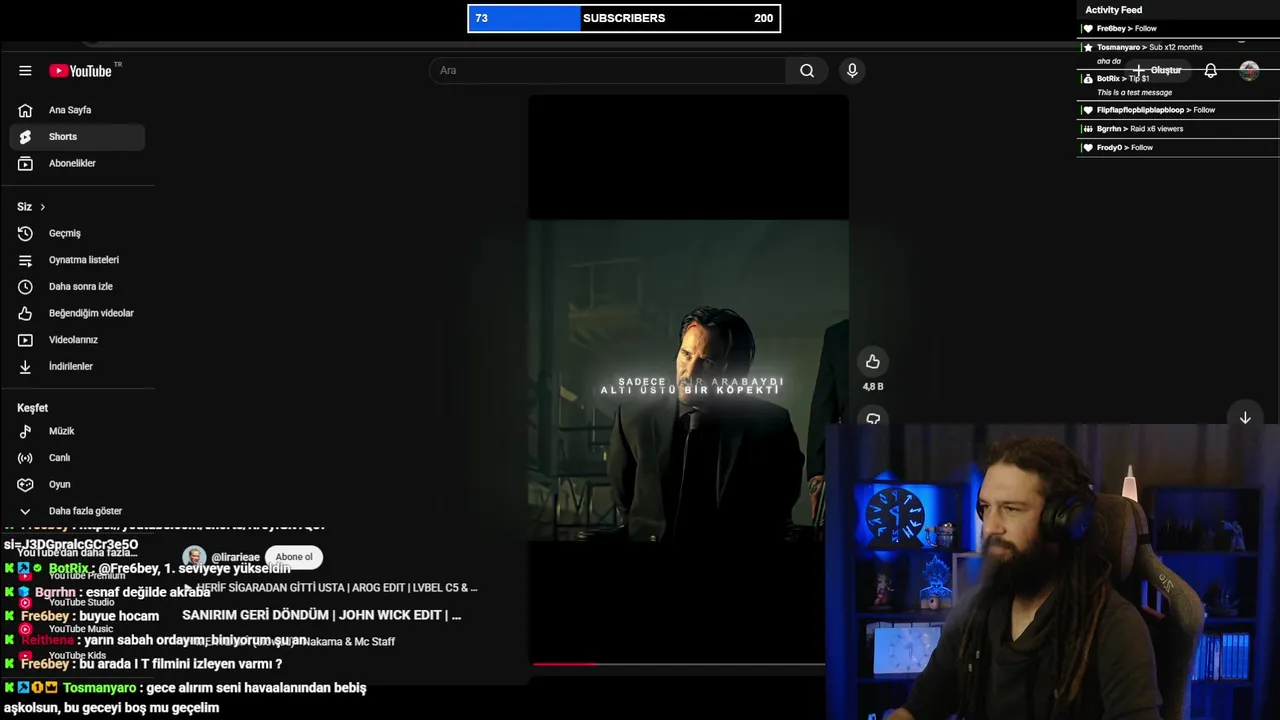The width and height of the screenshot is (1280, 720).
Task: Click the Oynatma listeleri playlist icon
Action: 26,260
